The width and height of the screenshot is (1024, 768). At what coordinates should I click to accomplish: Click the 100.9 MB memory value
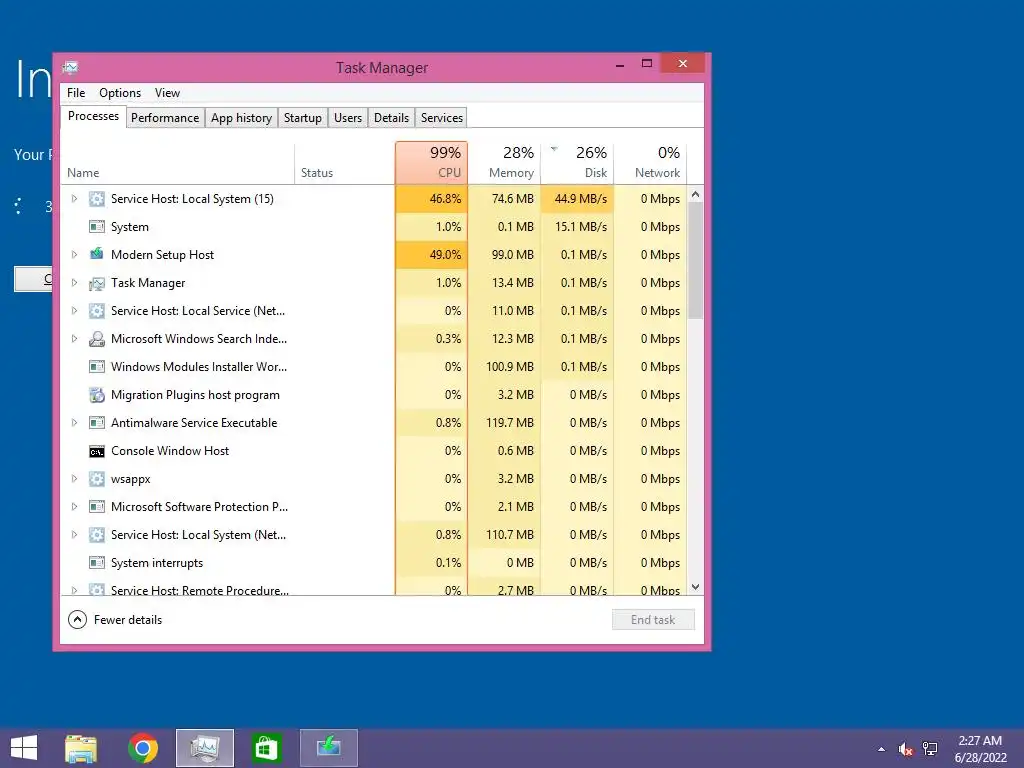(x=504, y=367)
